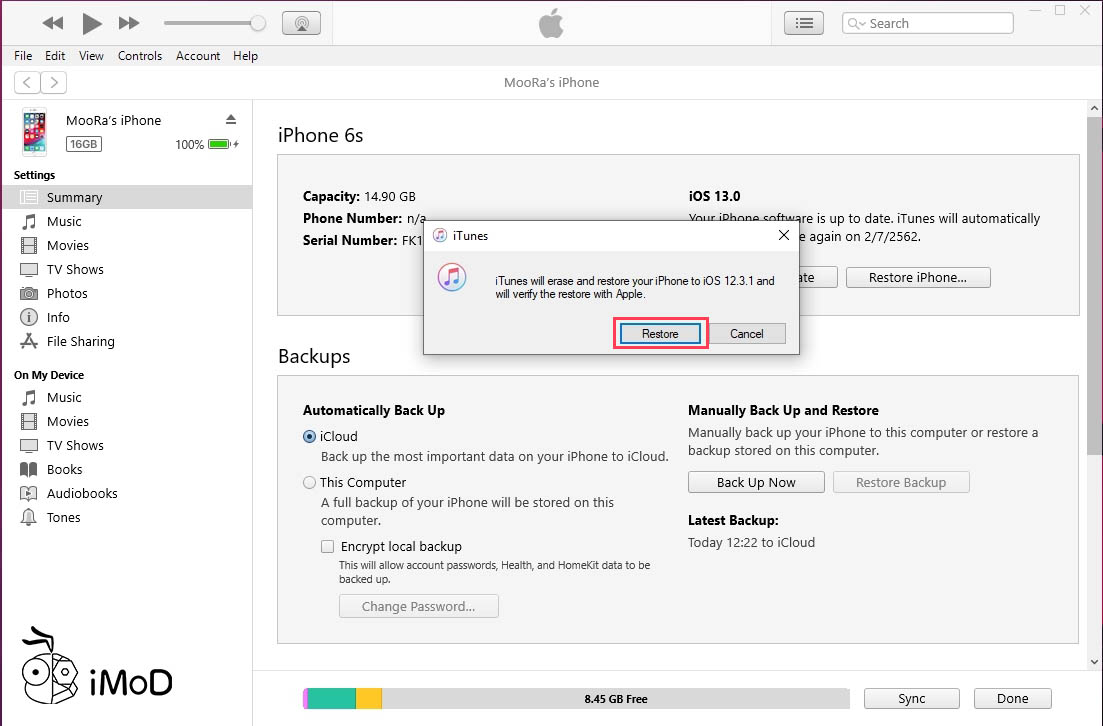Minimize the iTunes window
Image resolution: width=1103 pixels, height=726 pixels.
(1035, 10)
